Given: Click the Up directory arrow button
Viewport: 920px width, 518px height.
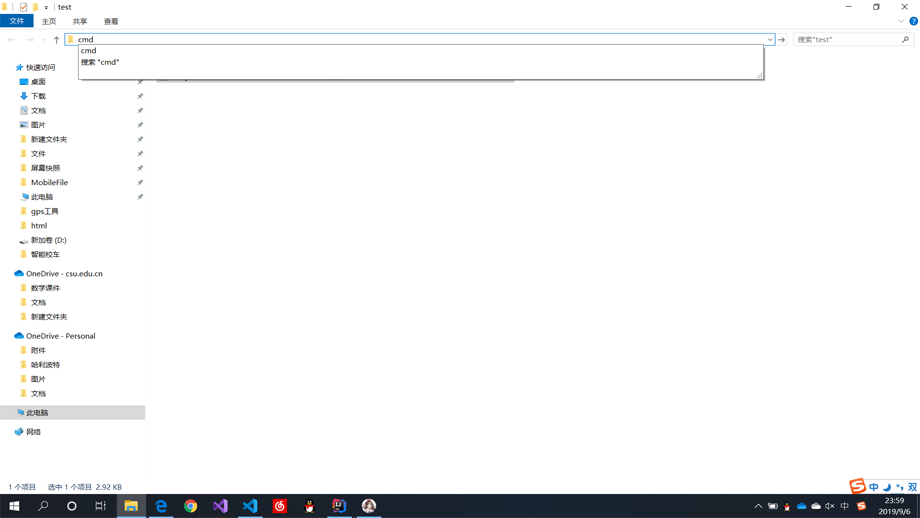Looking at the screenshot, I should pyautogui.click(x=56, y=40).
